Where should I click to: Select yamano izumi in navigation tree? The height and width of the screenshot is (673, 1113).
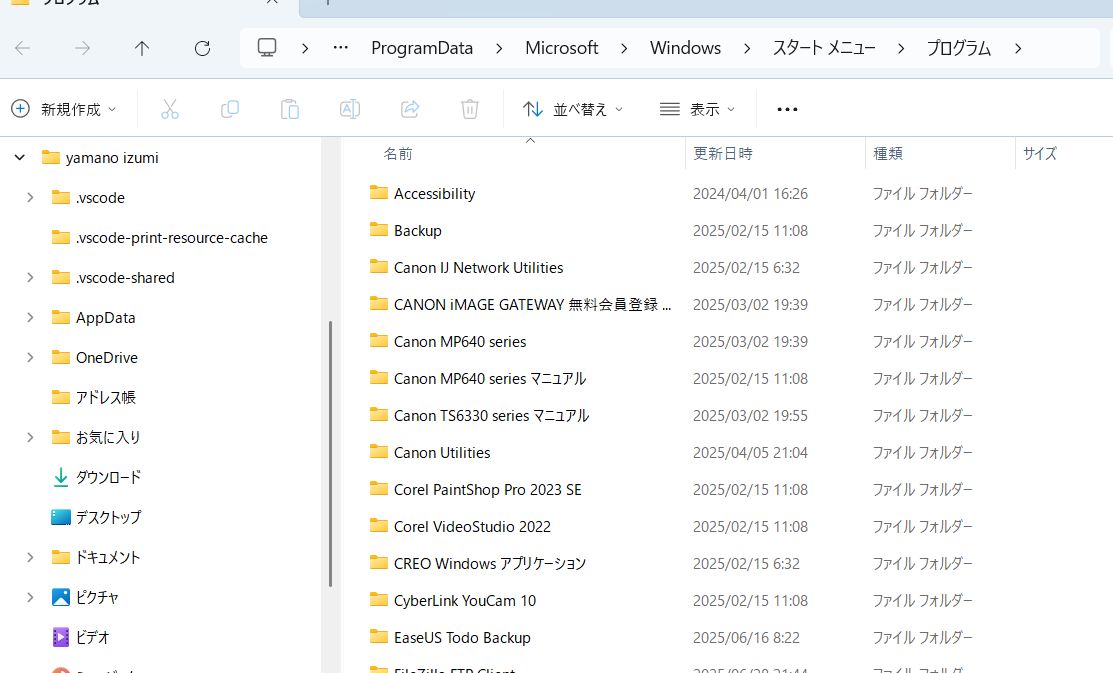(112, 158)
